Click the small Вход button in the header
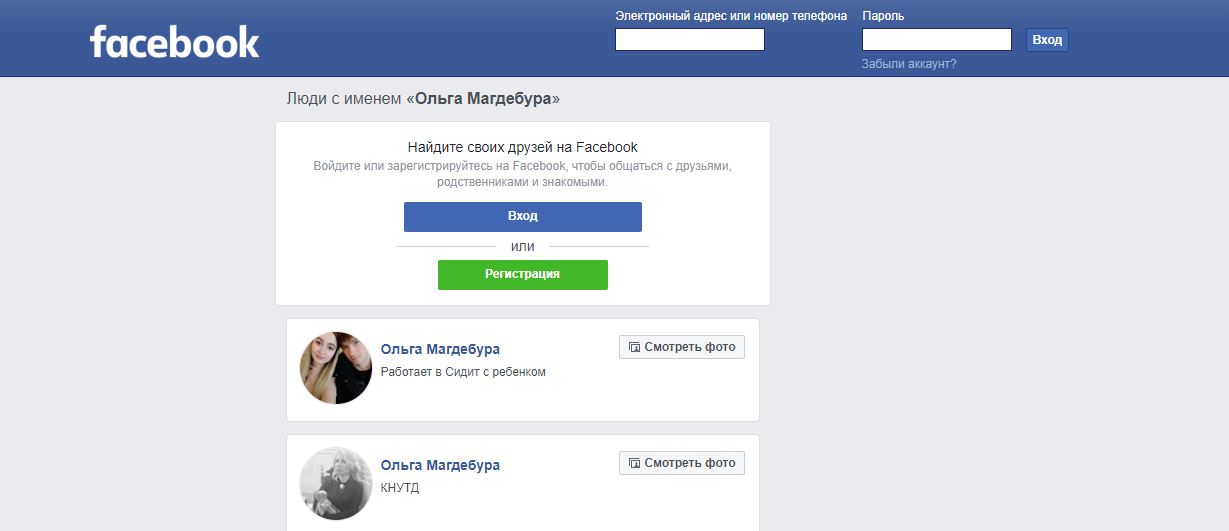 pyautogui.click(x=1047, y=40)
